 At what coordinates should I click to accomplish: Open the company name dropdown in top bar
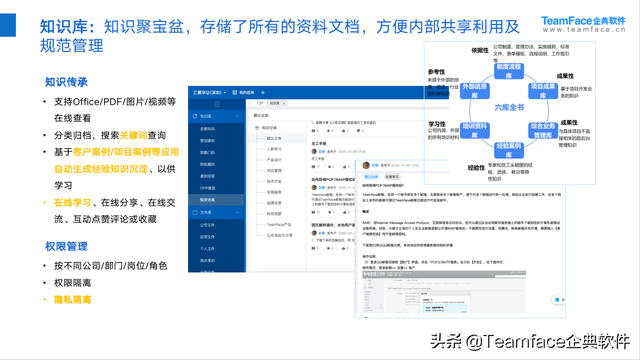click(x=210, y=93)
